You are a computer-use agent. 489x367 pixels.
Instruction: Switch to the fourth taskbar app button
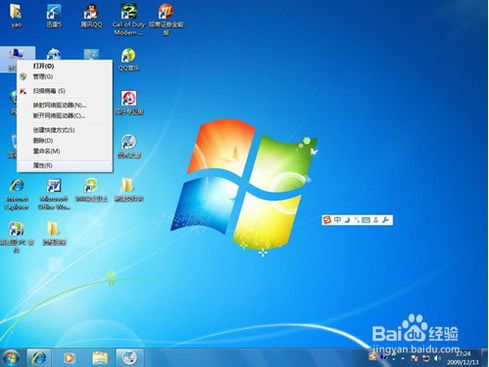(129, 358)
